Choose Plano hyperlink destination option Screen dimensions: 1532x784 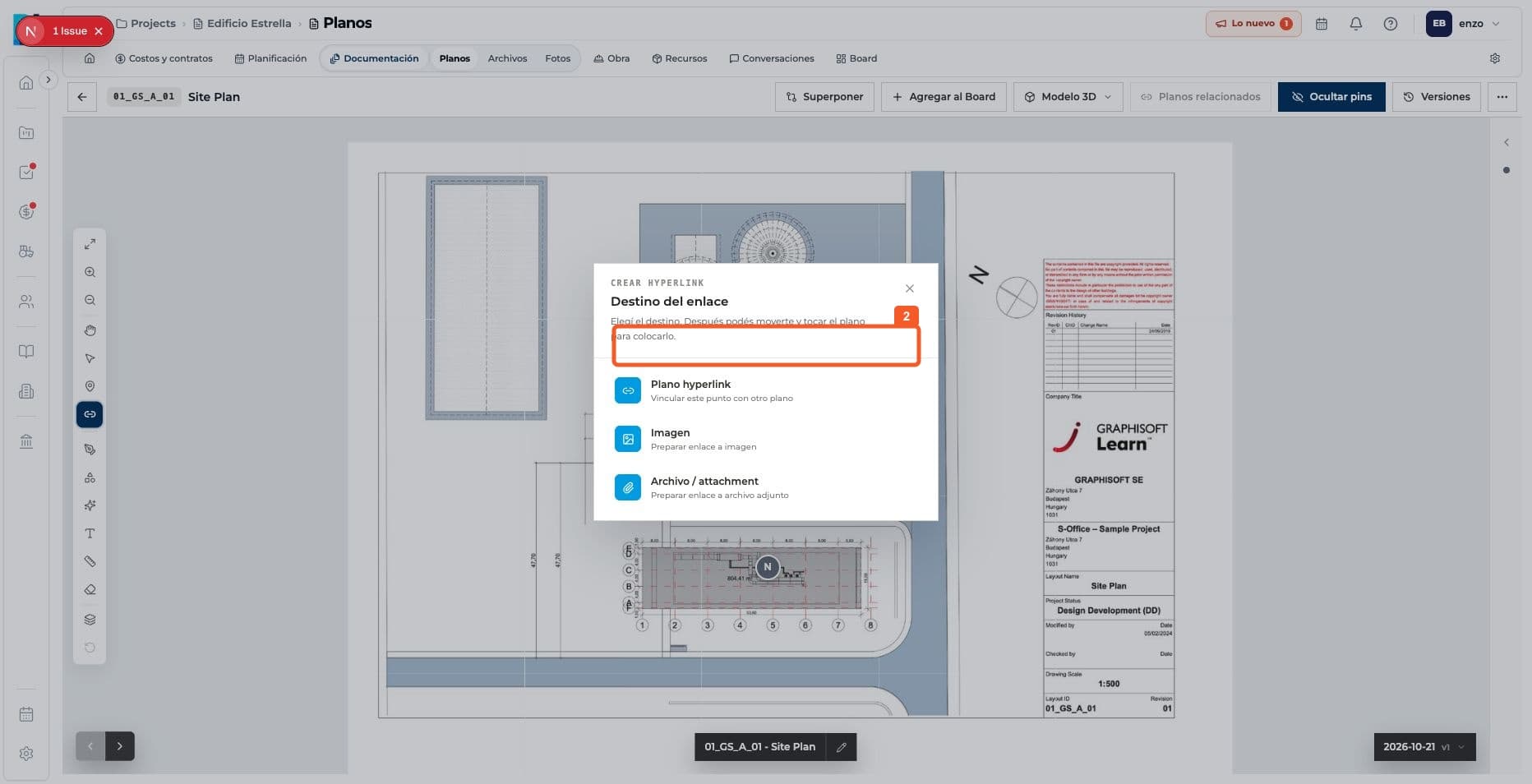(x=766, y=390)
